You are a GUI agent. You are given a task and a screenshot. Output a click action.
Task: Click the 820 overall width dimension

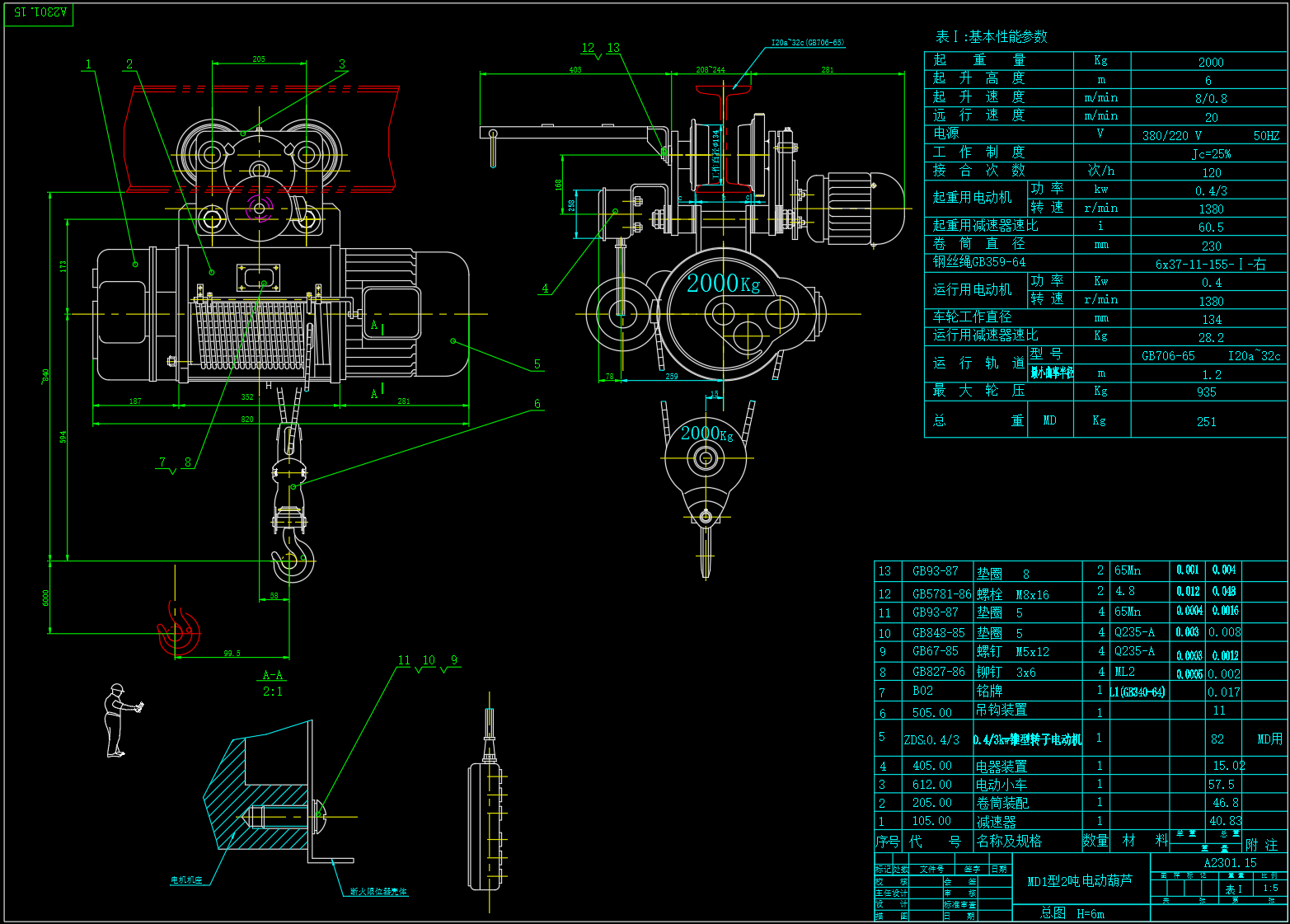point(247,420)
